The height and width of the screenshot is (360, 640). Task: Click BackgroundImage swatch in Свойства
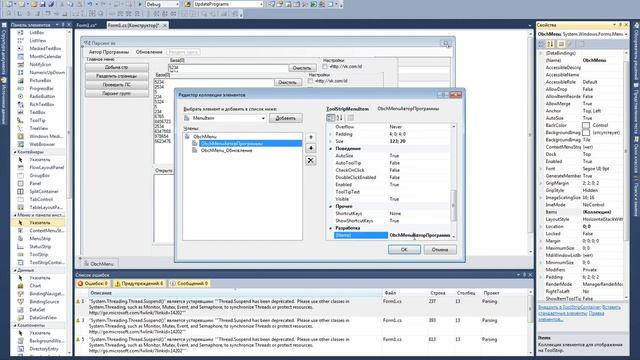coord(586,133)
